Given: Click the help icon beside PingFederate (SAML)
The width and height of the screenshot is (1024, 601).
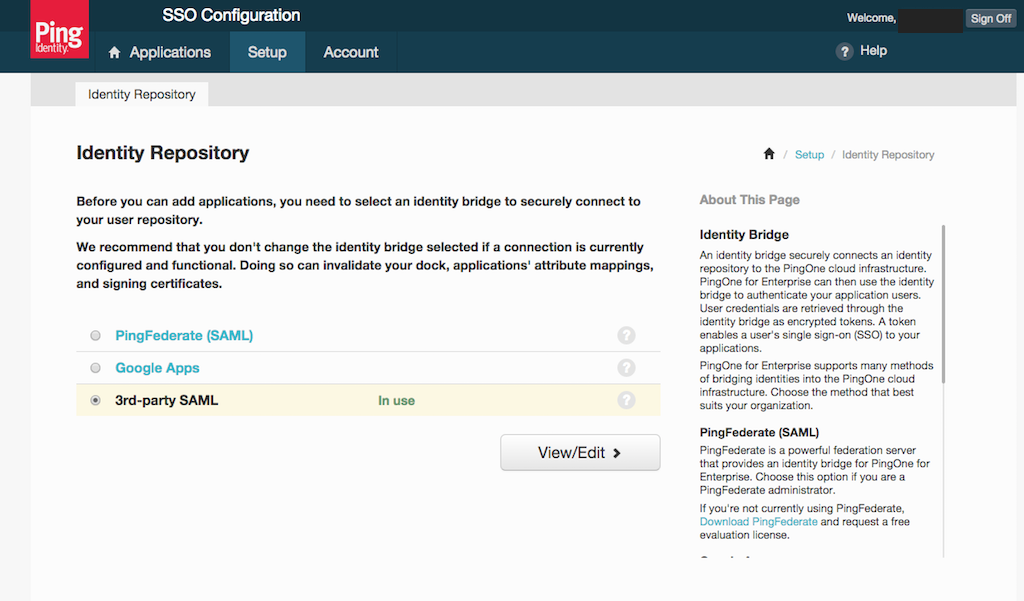Looking at the screenshot, I should [626, 335].
